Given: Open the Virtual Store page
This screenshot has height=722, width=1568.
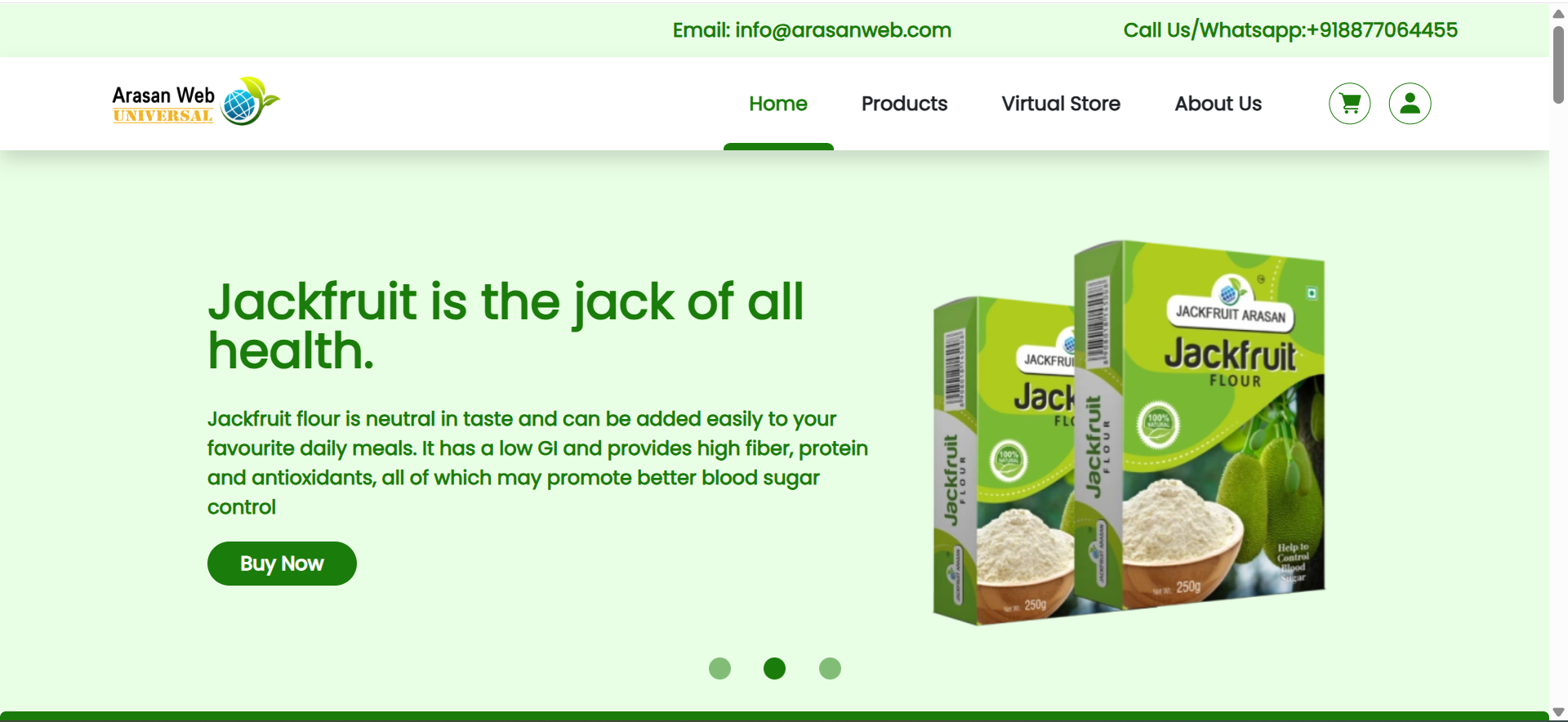Looking at the screenshot, I should click(x=1061, y=104).
